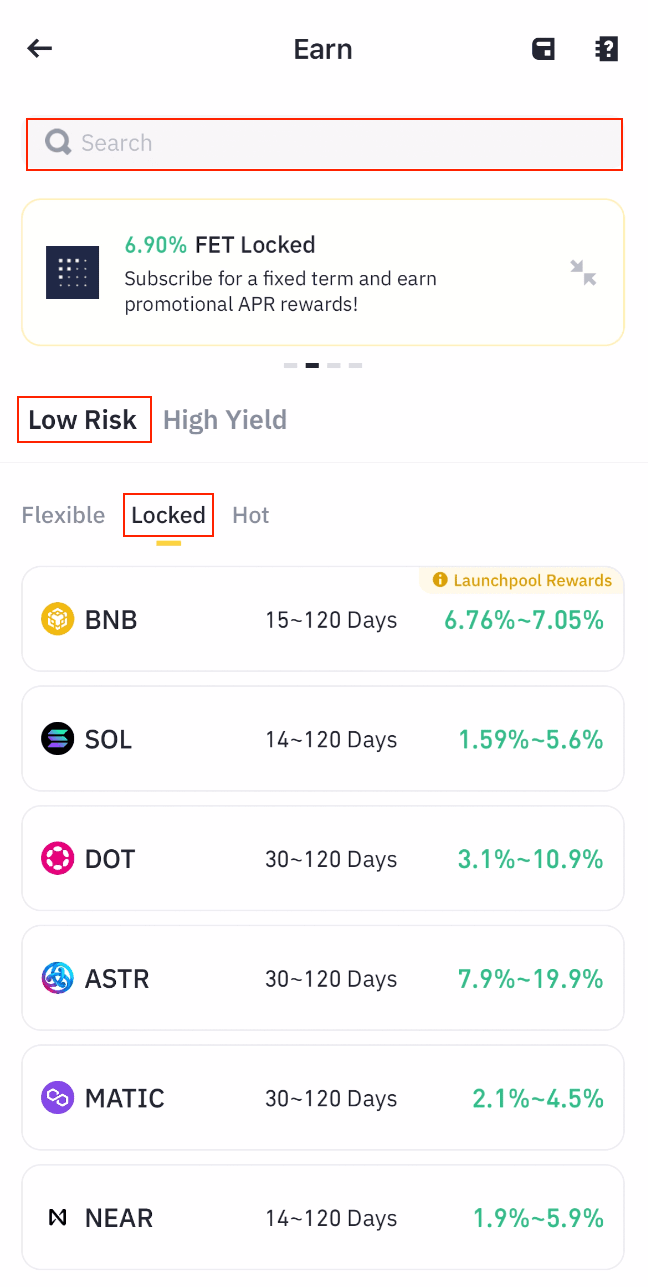Select the Locked tab
The height and width of the screenshot is (1287, 648).
tap(168, 515)
